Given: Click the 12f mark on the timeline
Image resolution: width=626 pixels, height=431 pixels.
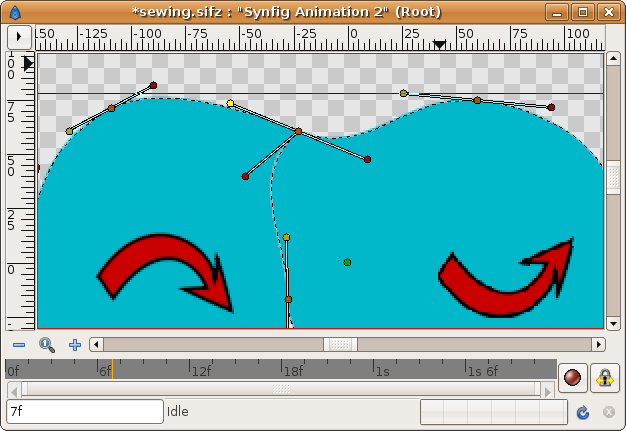Looking at the screenshot, I should [x=201, y=372].
